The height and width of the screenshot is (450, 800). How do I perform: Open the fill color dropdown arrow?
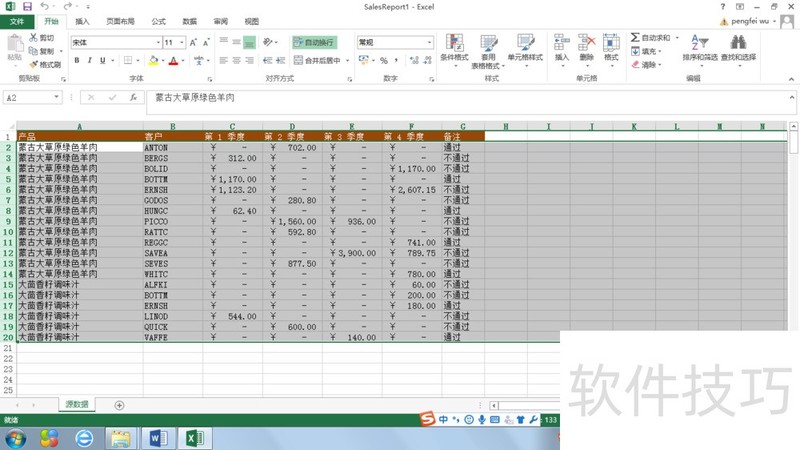click(163, 61)
